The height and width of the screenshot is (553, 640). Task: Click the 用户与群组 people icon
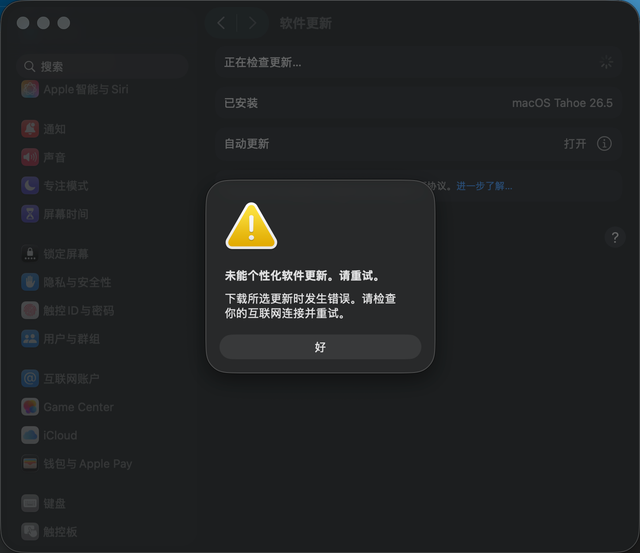click(30, 339)
